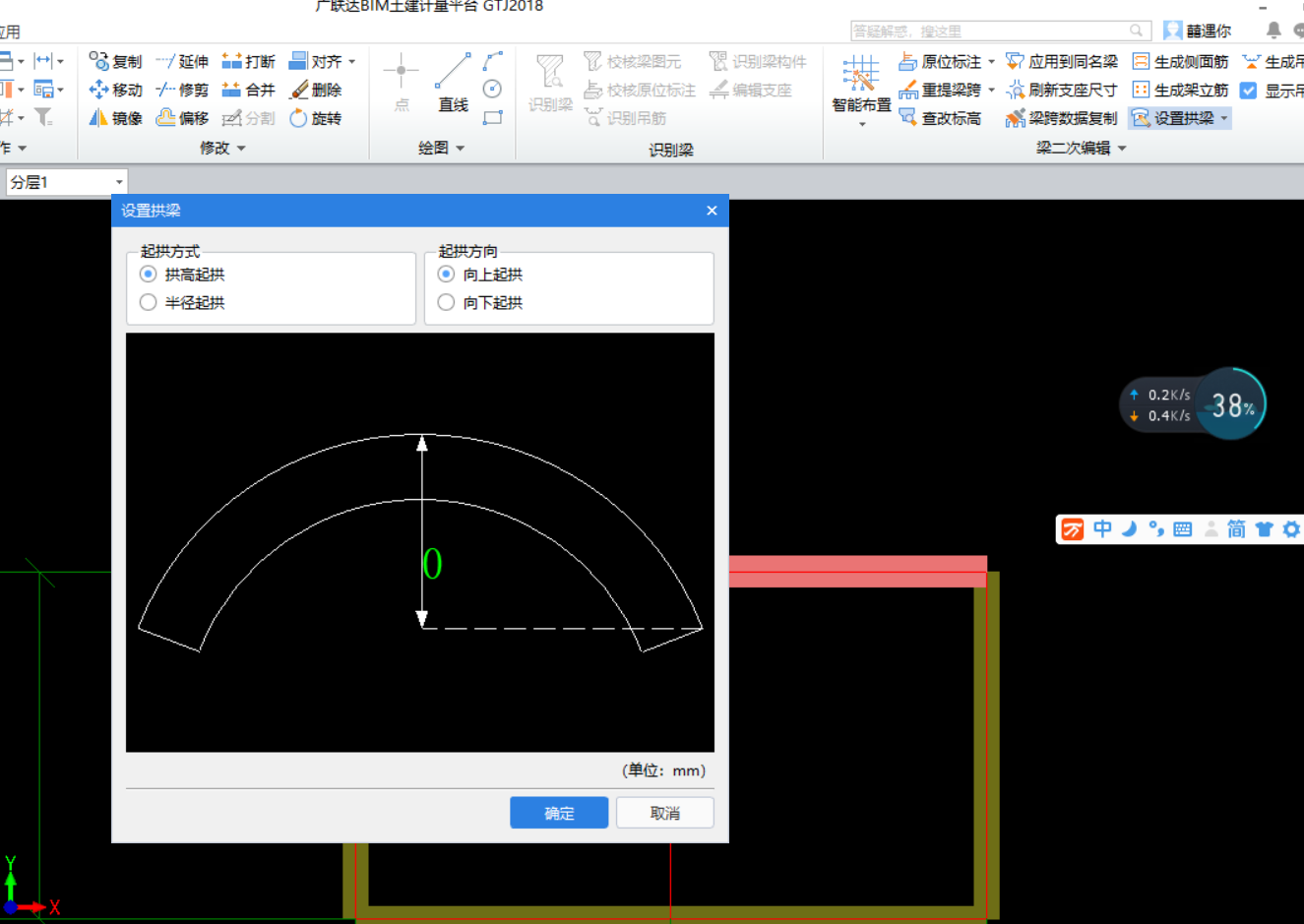This screenshot has width=1304, height=924.
Task: Click the green arch height value 0
Action: [432, 564]
